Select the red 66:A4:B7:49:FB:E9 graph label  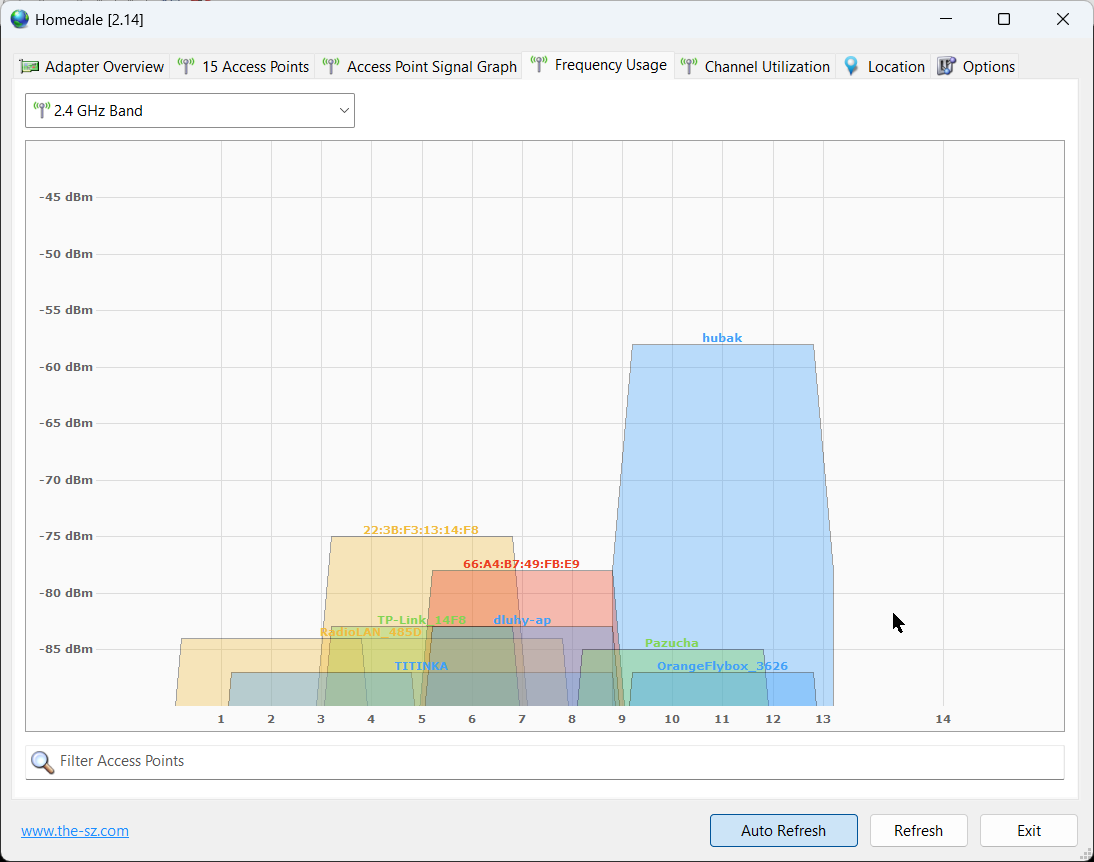coord(521,564)
